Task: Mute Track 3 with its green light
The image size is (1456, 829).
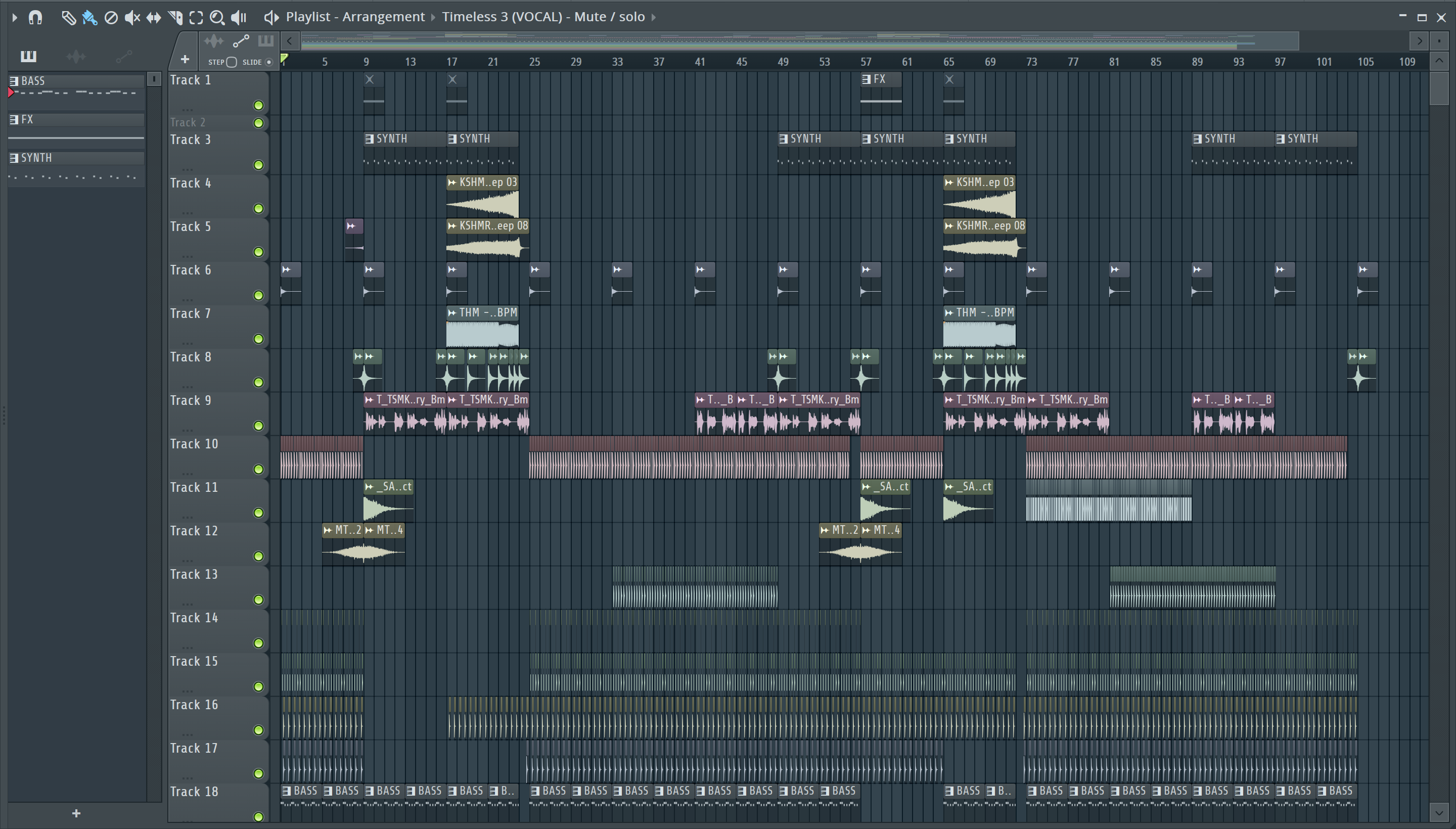Action: 258,165
